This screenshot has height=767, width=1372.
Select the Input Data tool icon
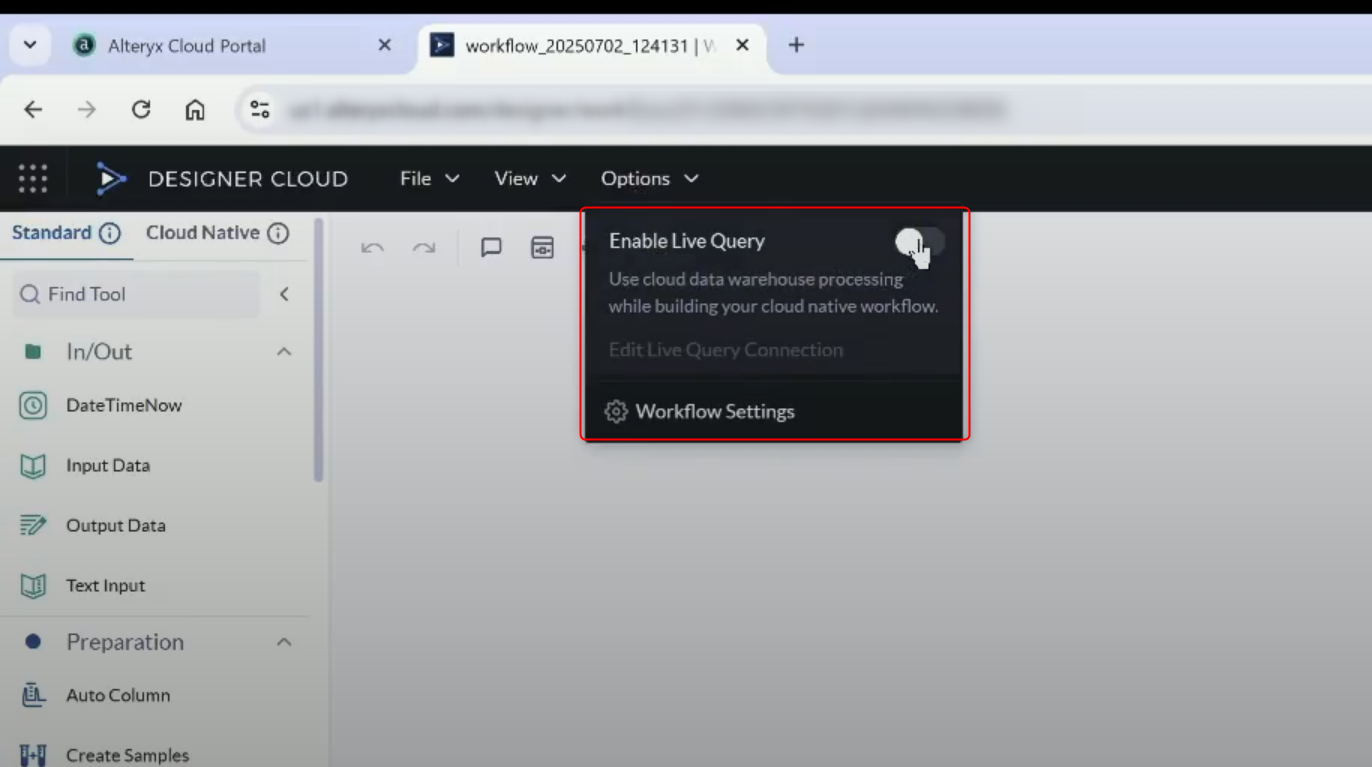coord(33,466)
